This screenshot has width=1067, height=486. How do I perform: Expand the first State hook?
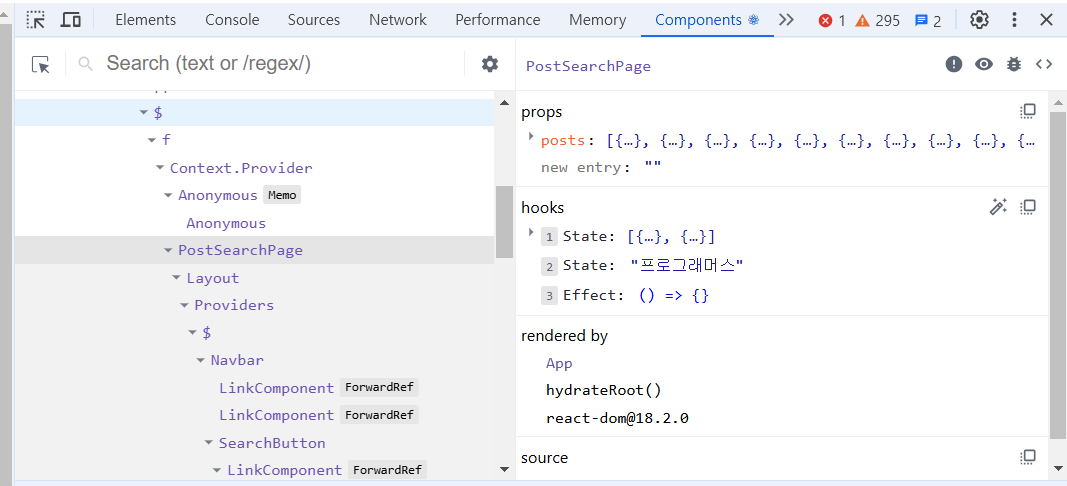tap(531, 233)
